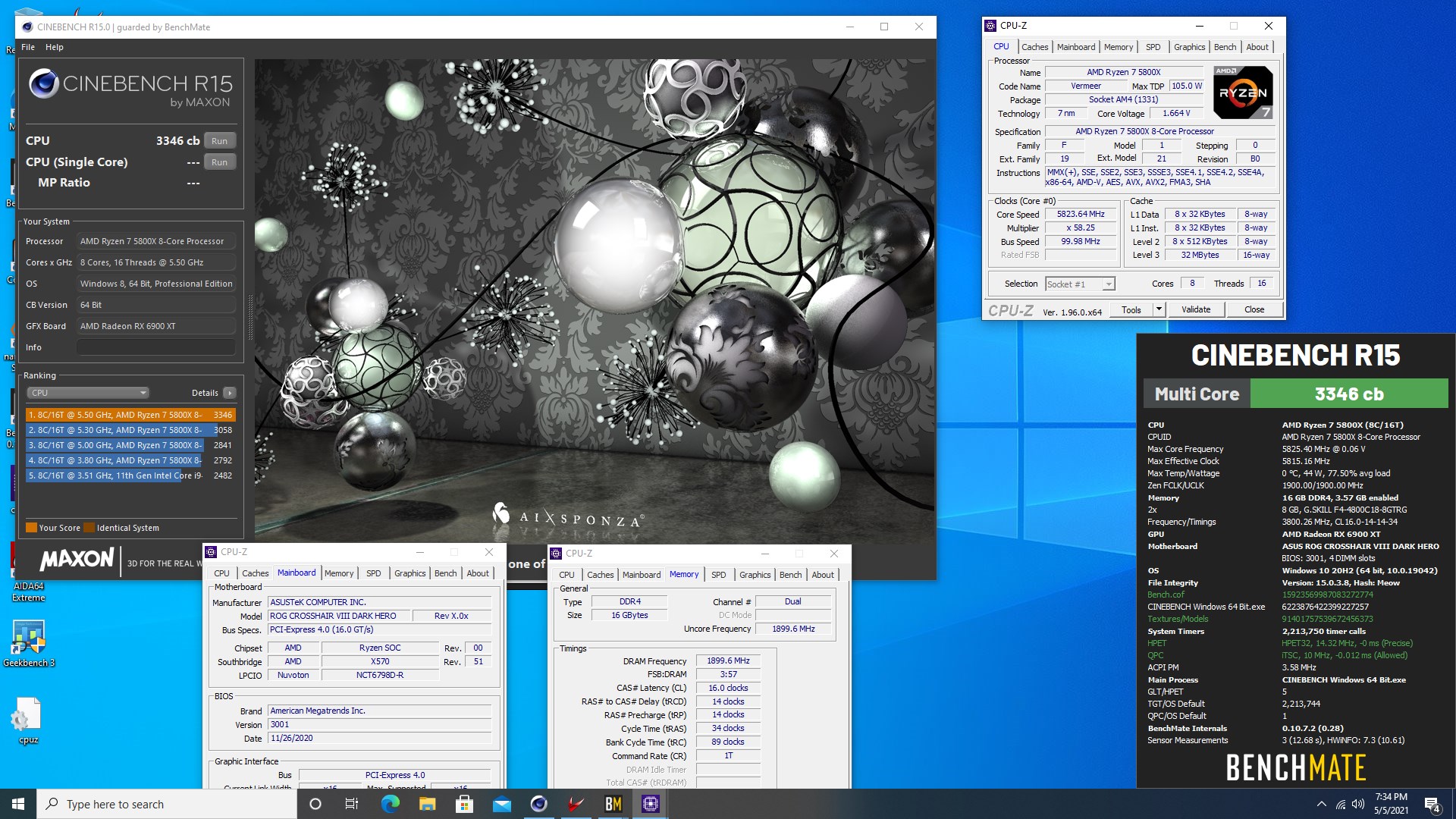Click the Close button in CPU-Z
Viewport: 1456px width, 819px height.
pos(1254,309)
